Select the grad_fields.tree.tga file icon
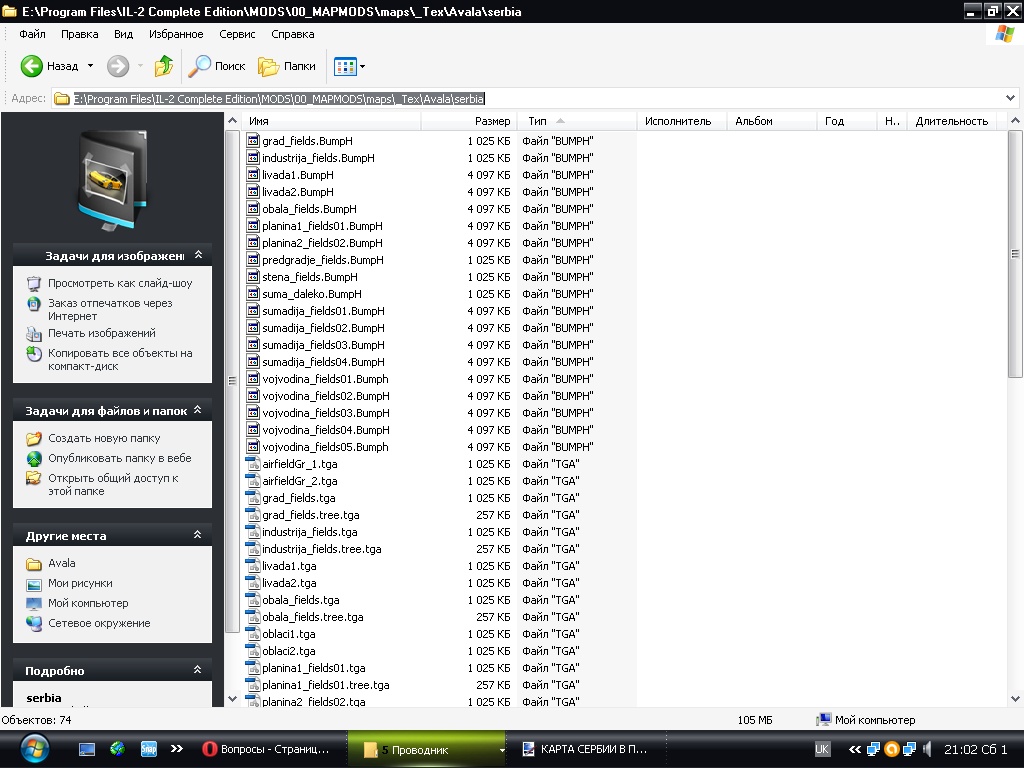The width and height of the screenshot is (1024, 768). 253,515
